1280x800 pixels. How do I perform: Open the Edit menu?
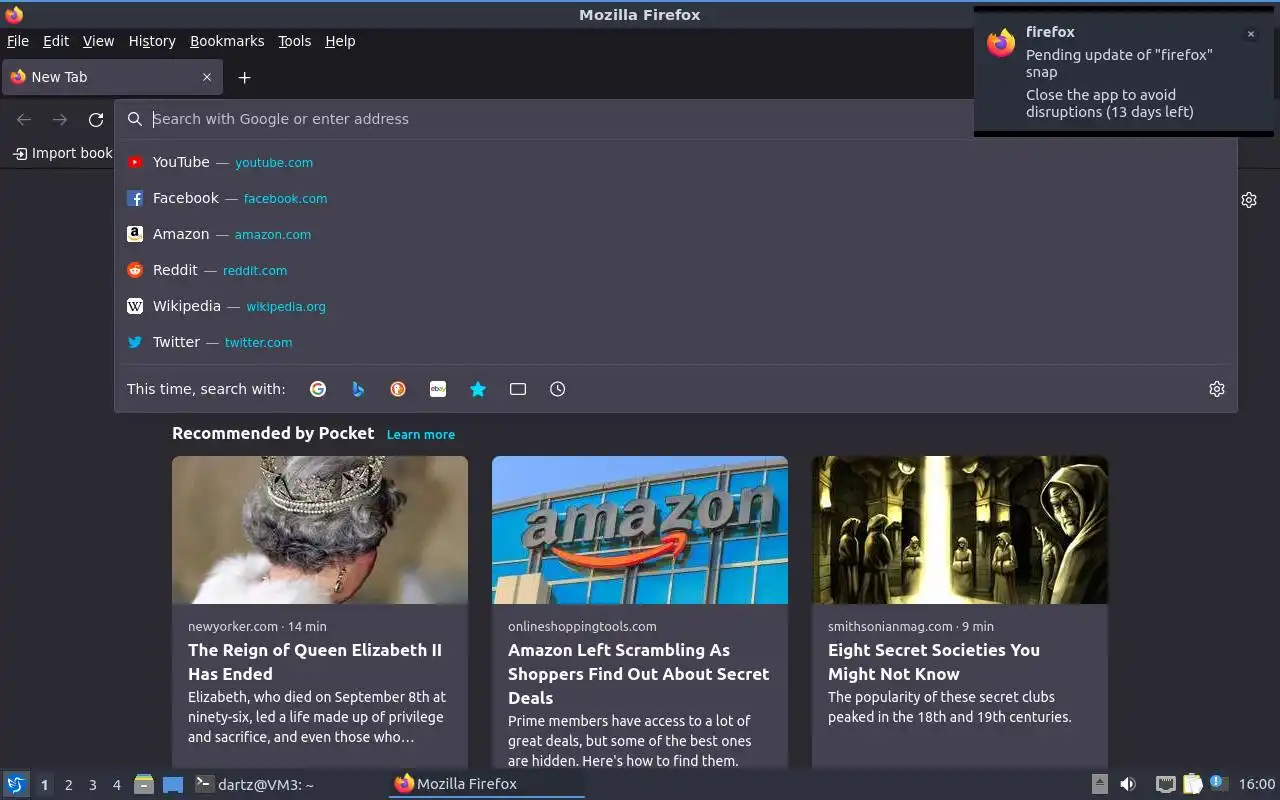(56, 41)
